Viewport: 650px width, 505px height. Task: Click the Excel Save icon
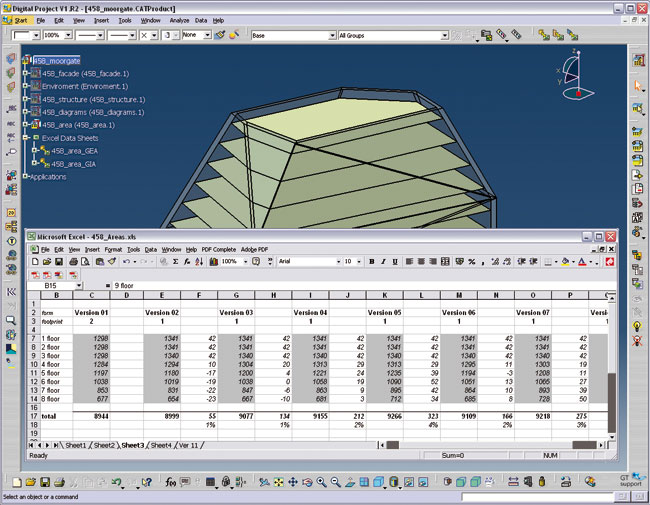click(61, 261)
